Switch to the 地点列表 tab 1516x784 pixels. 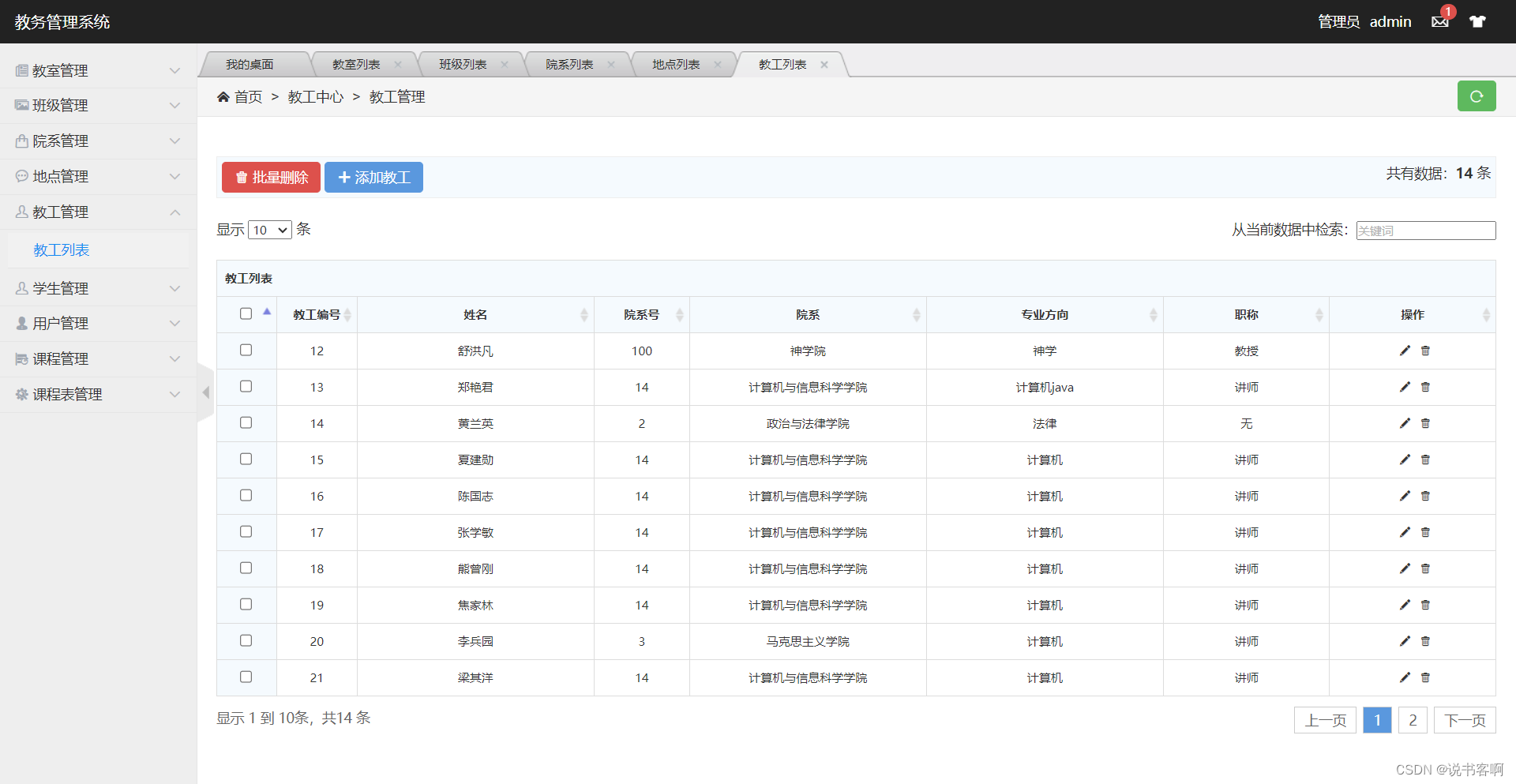(x=676, y=65)
